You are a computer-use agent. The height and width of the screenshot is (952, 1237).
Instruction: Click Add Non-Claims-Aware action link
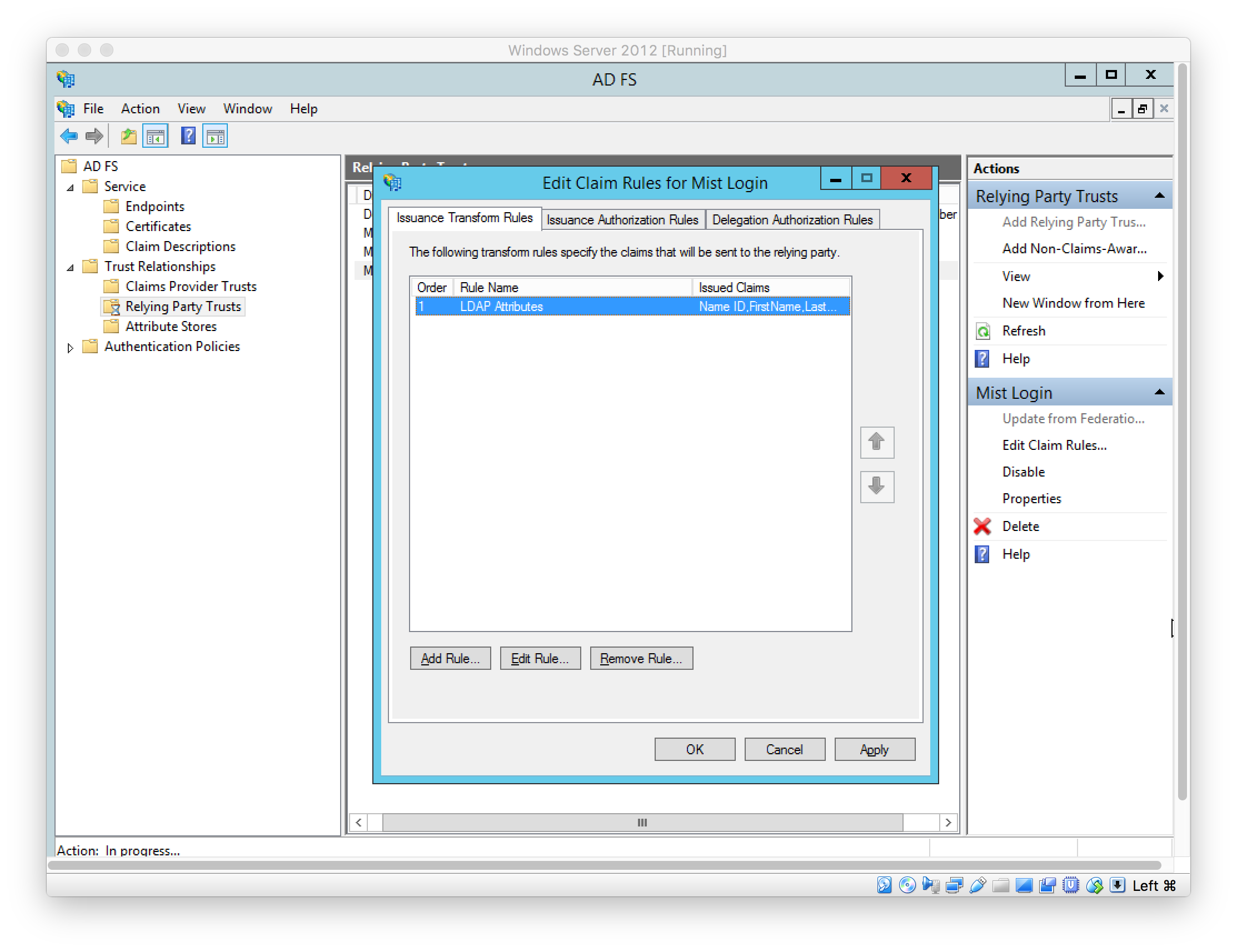pos(1074,248)
